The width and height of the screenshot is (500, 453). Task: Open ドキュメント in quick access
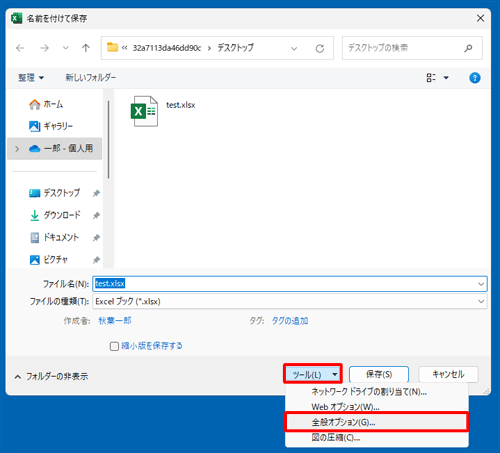(x=54, y=237)
